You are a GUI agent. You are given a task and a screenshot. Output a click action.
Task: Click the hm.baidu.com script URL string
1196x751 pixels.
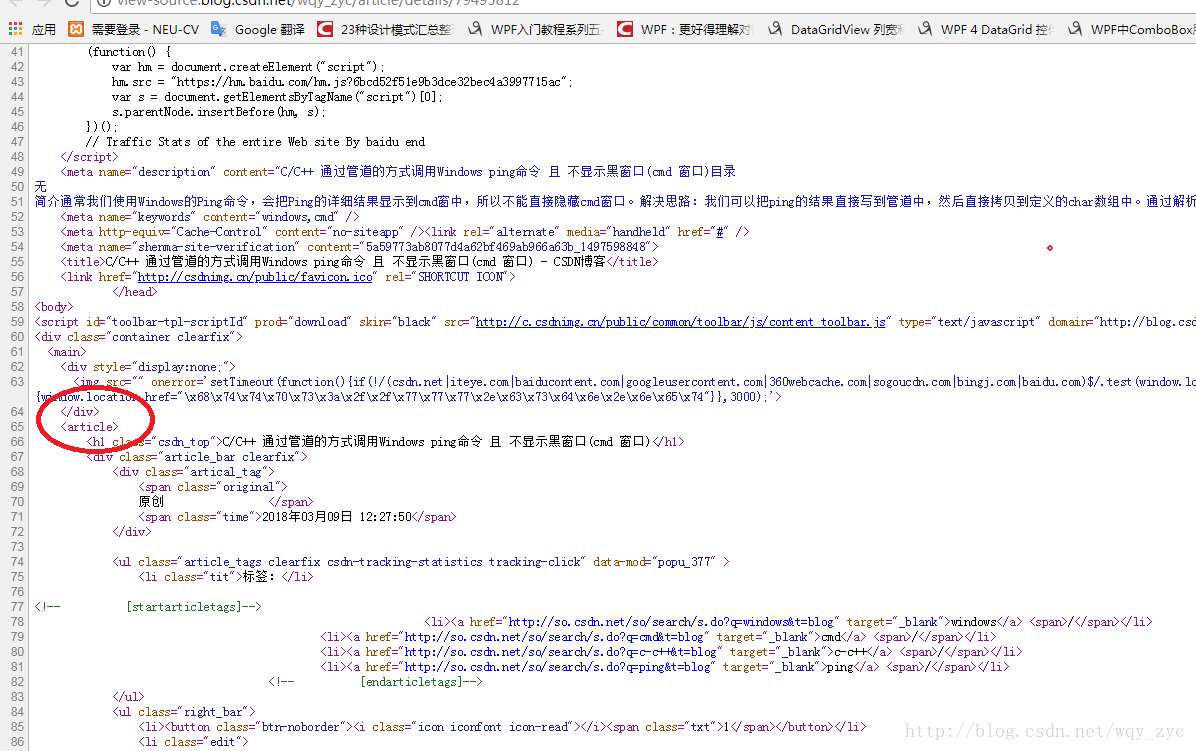(x=370, y=82)
